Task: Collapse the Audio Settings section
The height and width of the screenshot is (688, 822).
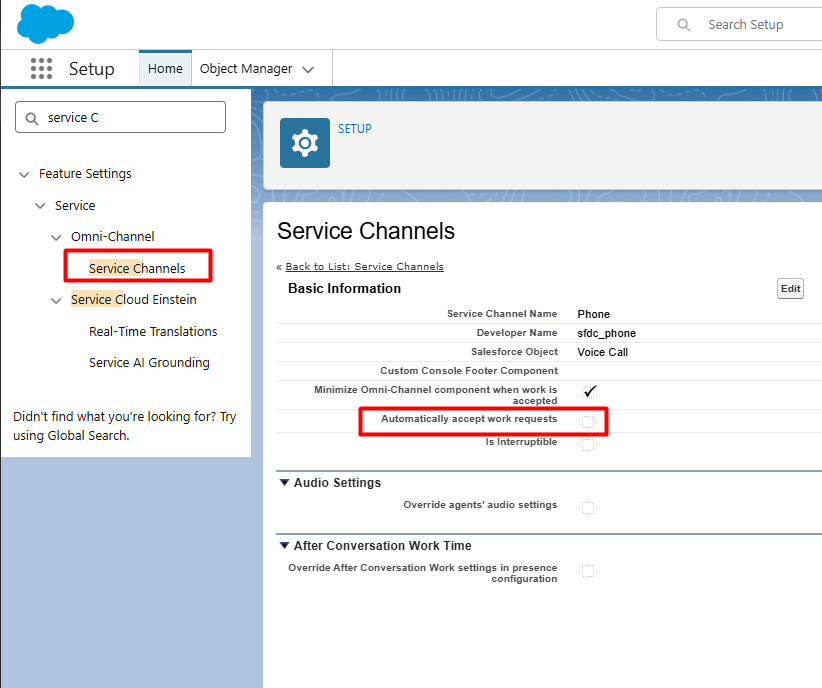Action: [x=284, y=482]
